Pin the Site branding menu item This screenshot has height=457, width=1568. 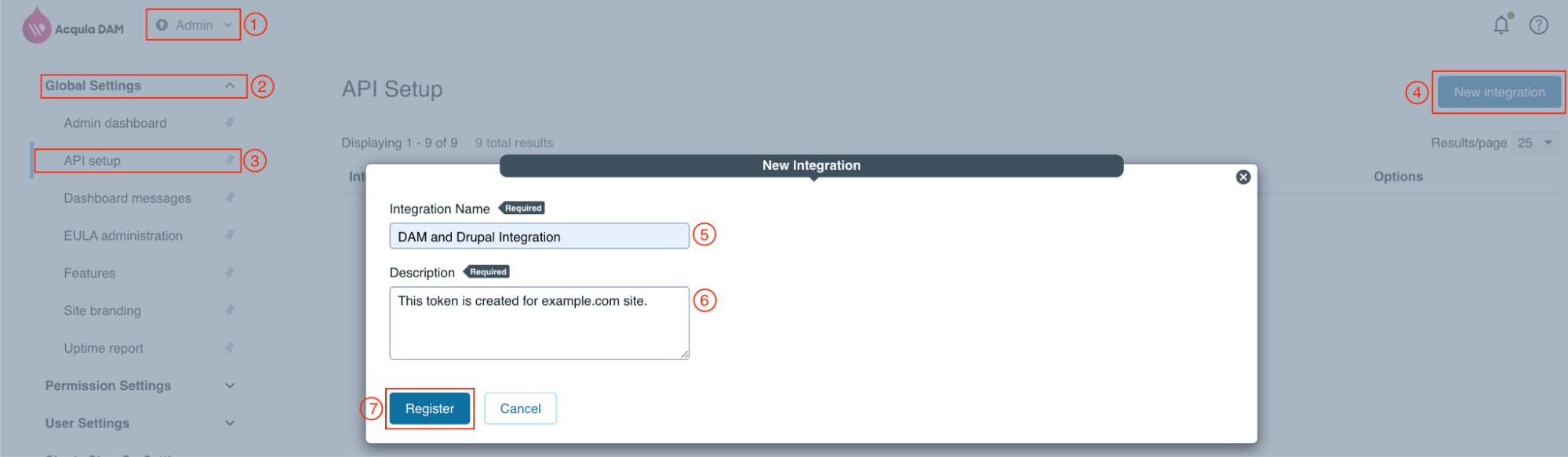[230, 311]
